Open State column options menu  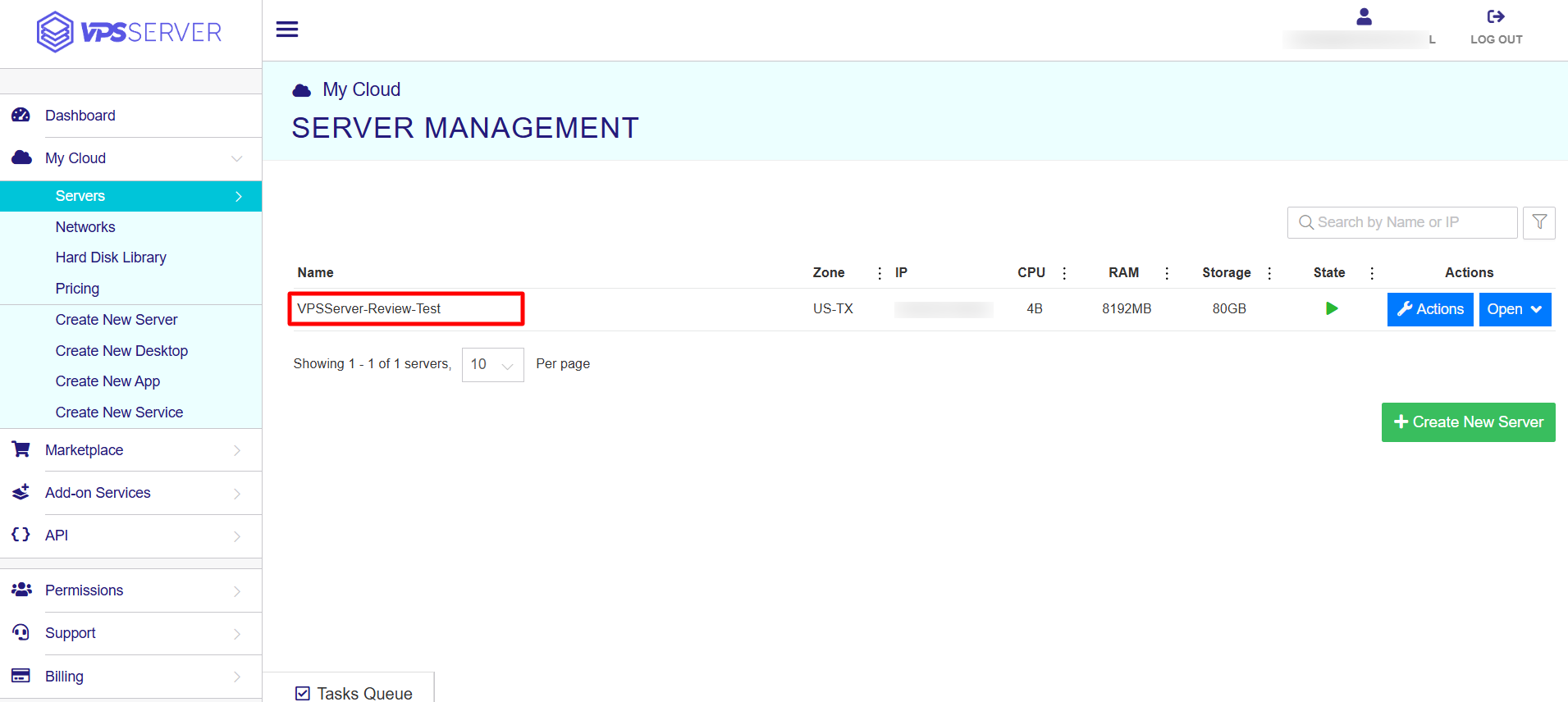[1372, 273]
